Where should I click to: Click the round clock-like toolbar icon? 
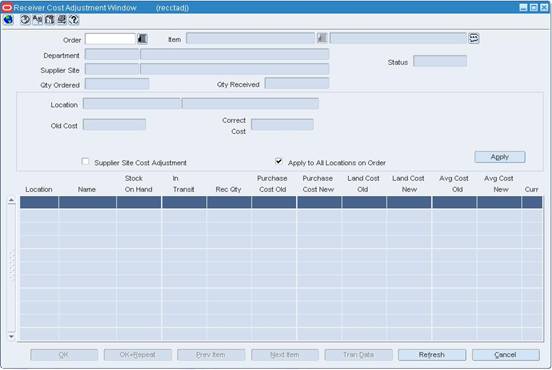tap(25, 20)
